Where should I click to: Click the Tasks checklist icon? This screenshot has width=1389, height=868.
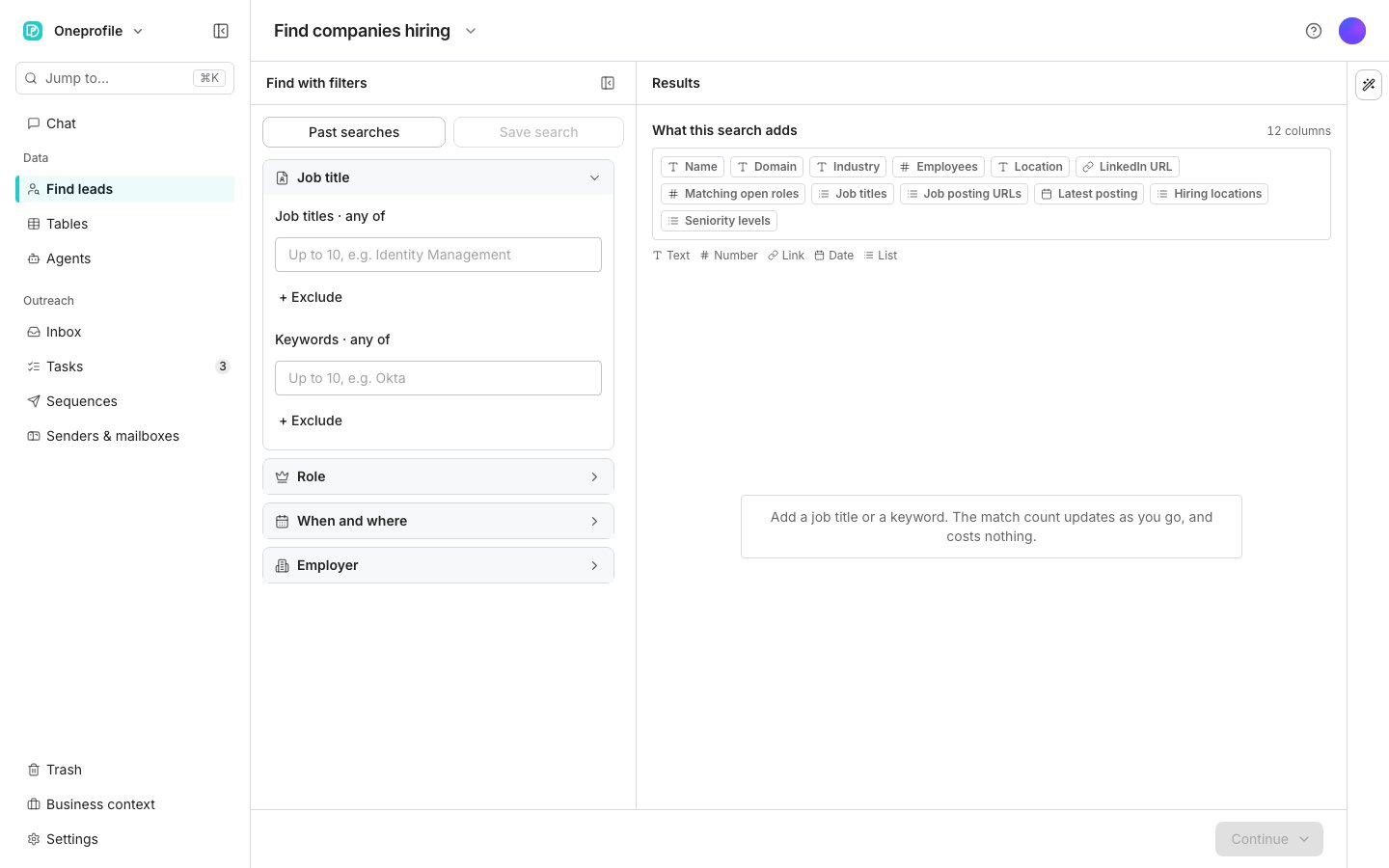tap(34, 366)
